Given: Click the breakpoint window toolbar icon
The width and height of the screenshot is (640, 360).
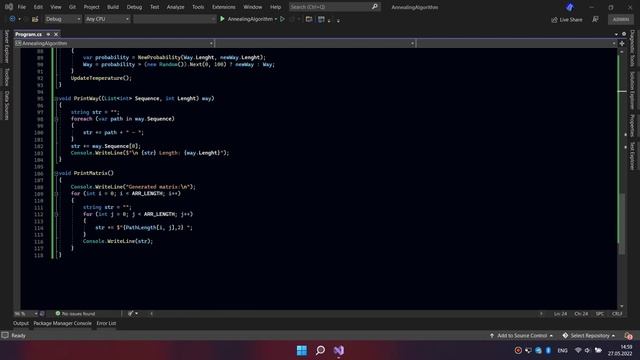Looking at the screenshot, I should pyautogui.click(x=321, y=19).
